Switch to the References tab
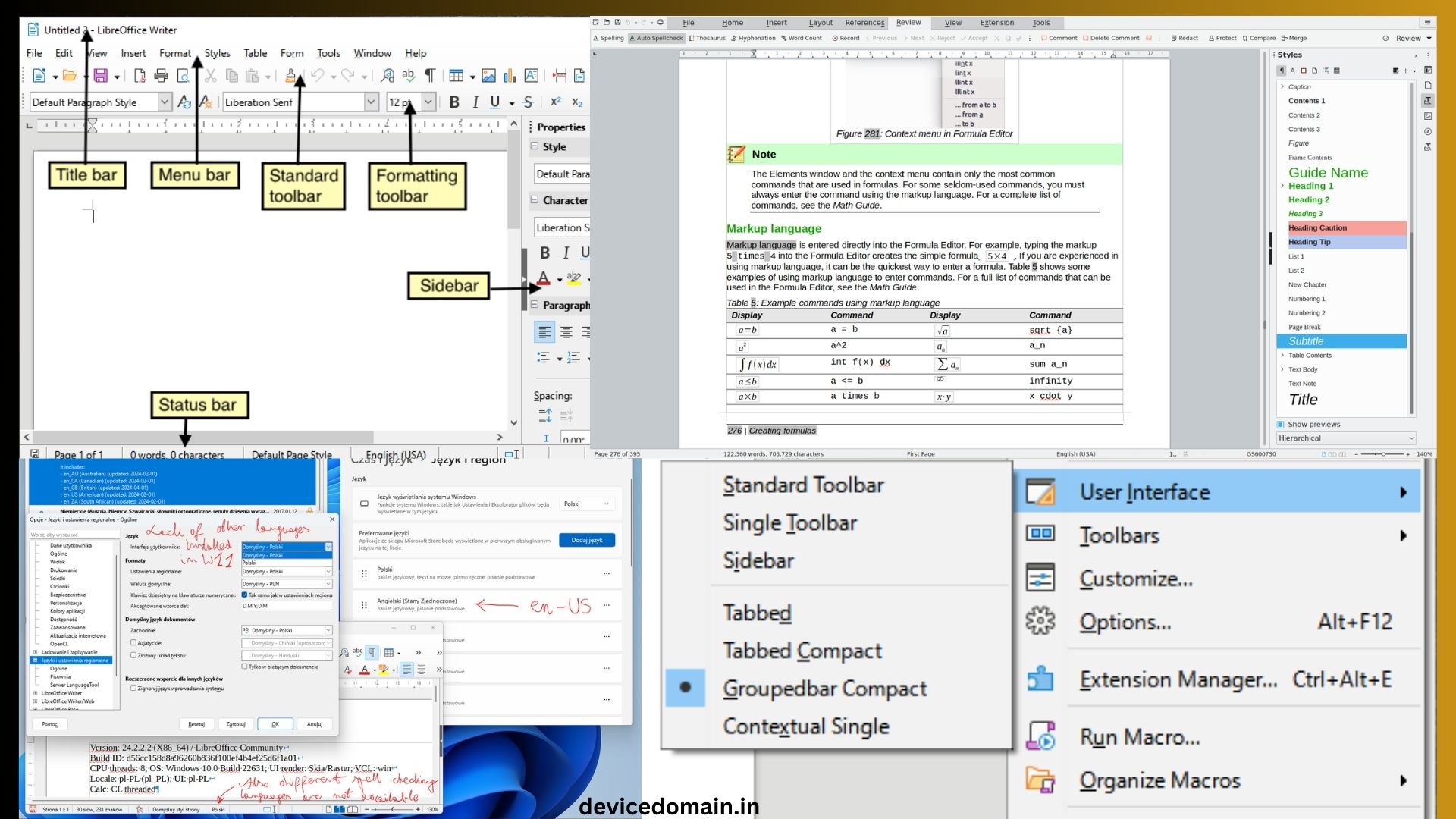 [864, 23]
